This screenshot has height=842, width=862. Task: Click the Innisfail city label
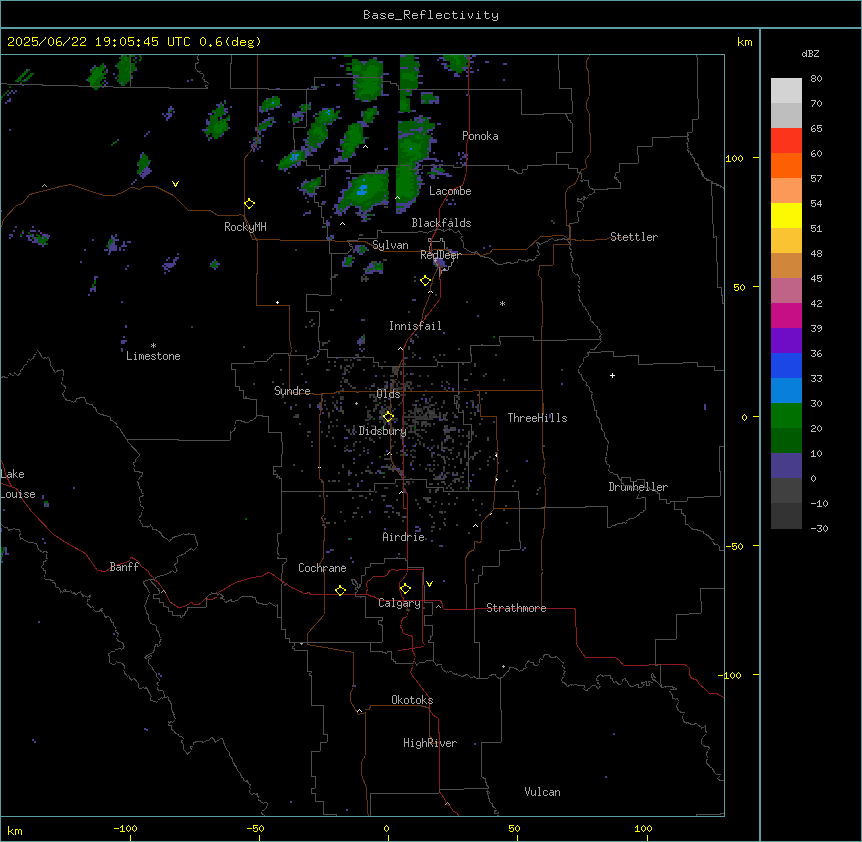pyautogui.click(x=415, y=326)
